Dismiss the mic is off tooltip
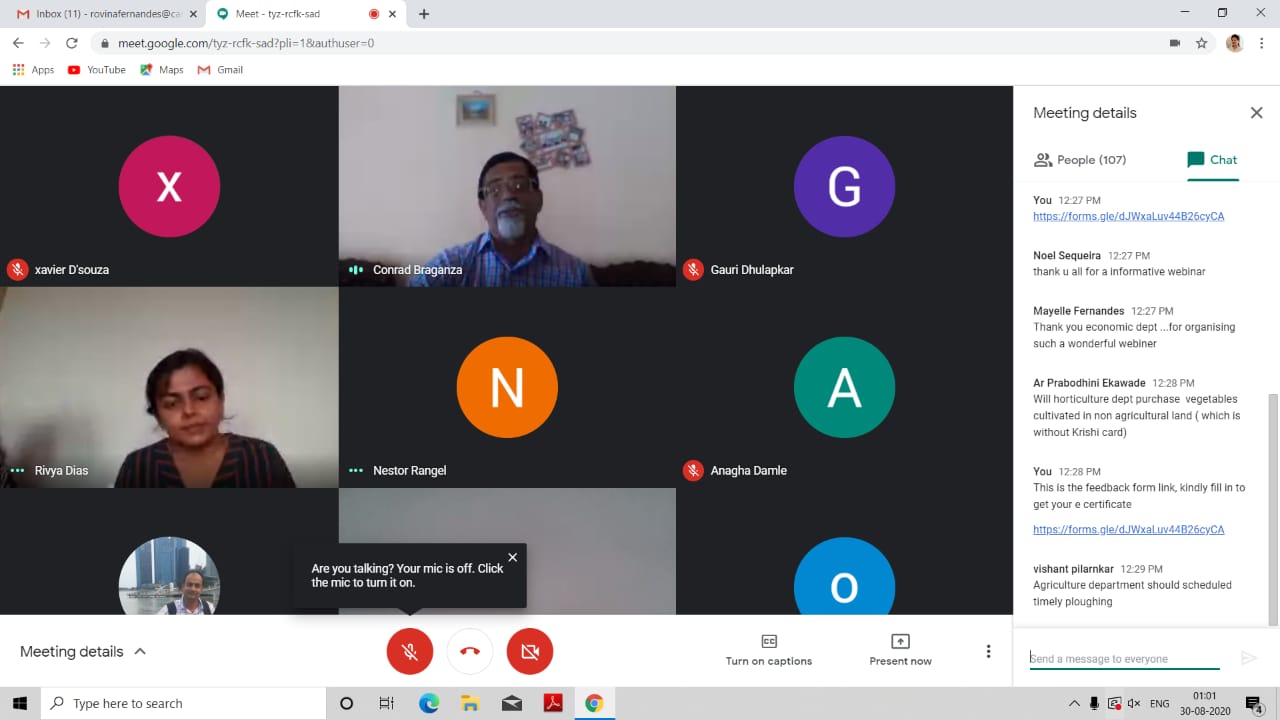This screenshot has width=1280, height=720. 512,557
